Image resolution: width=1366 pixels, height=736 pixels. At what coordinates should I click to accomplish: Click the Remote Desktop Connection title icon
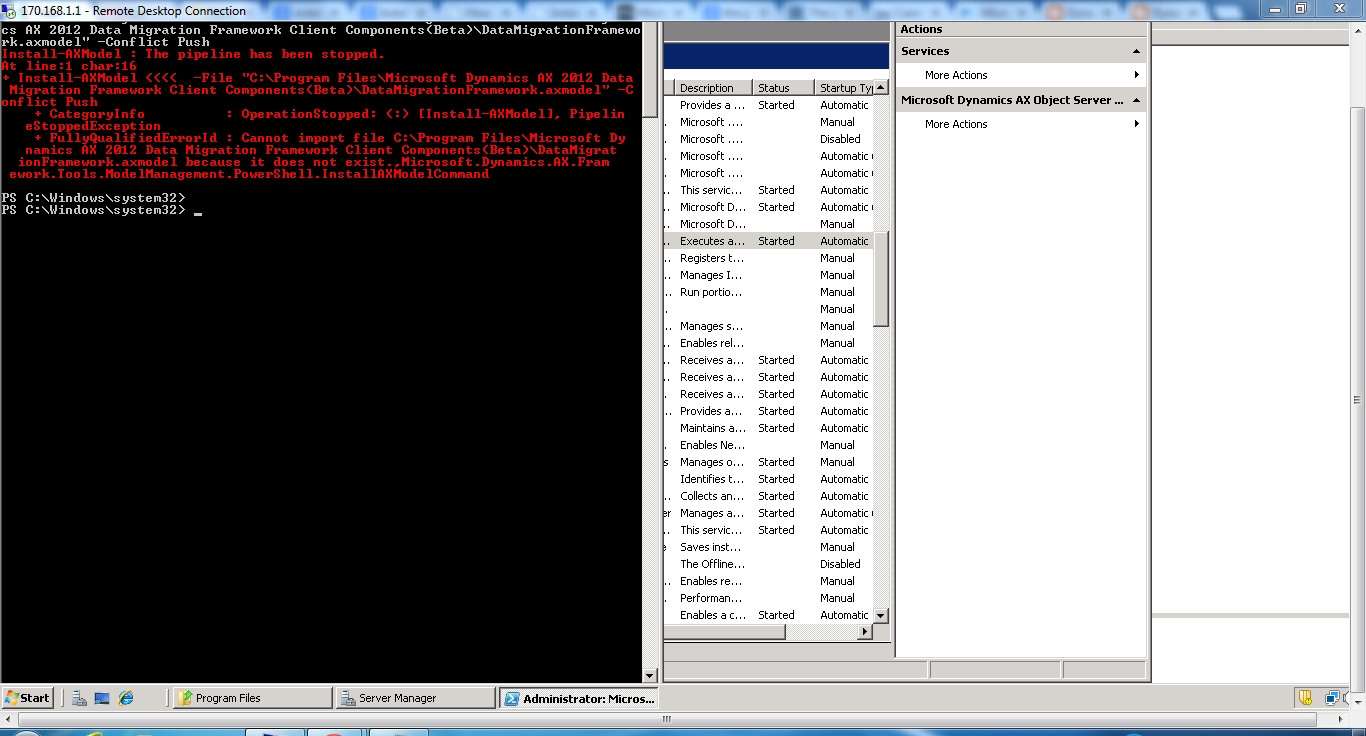[x=10, y=10]
